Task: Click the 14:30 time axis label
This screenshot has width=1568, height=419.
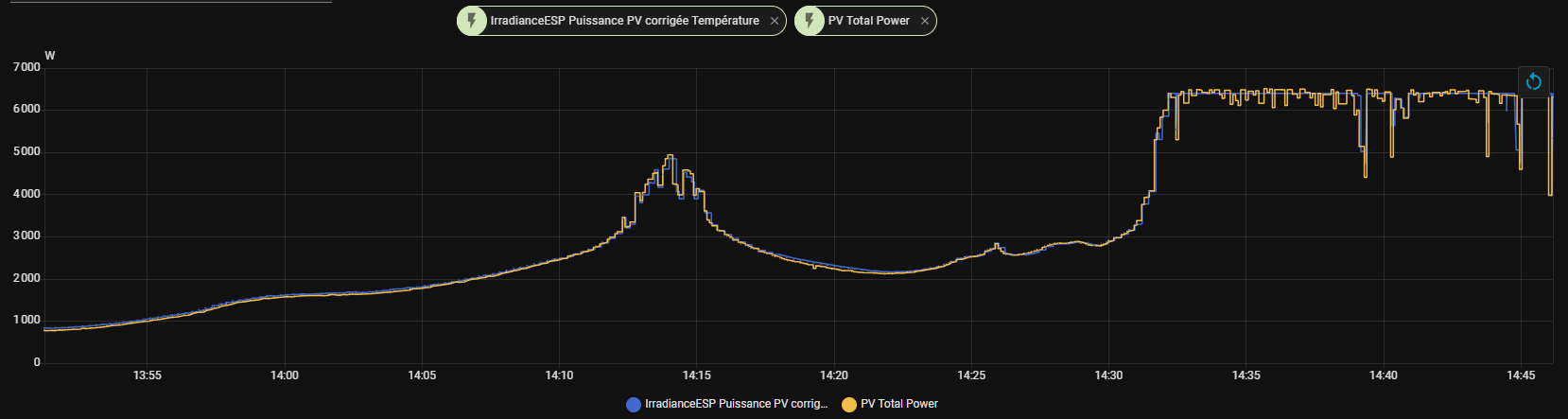Action: 1108,375
